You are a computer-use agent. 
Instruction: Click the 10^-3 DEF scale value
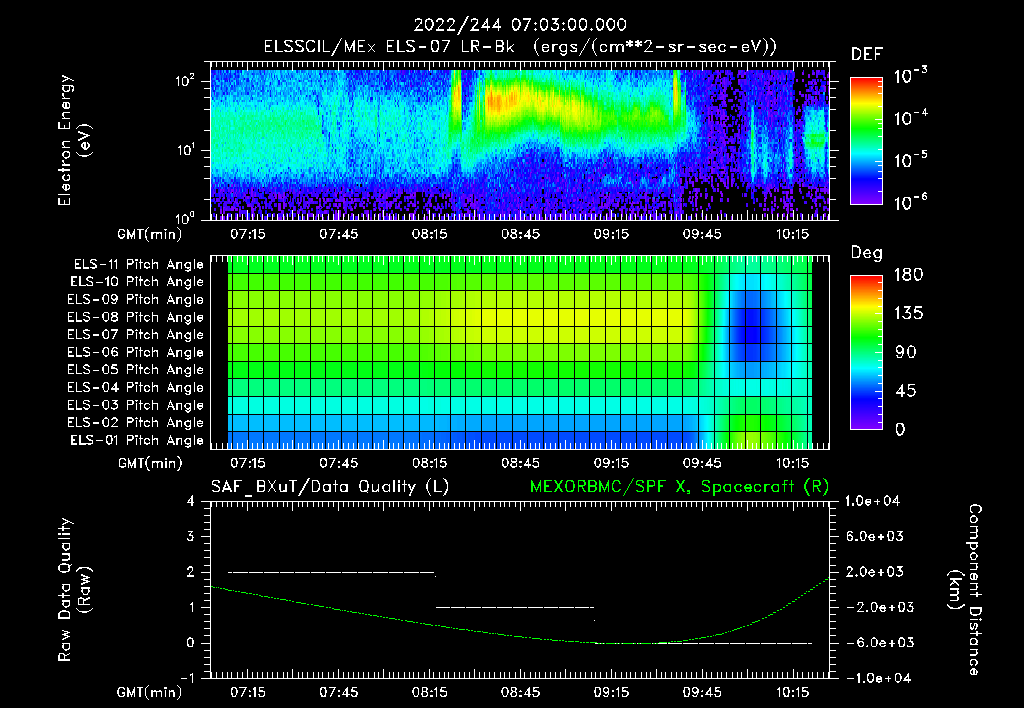point(910,76)
